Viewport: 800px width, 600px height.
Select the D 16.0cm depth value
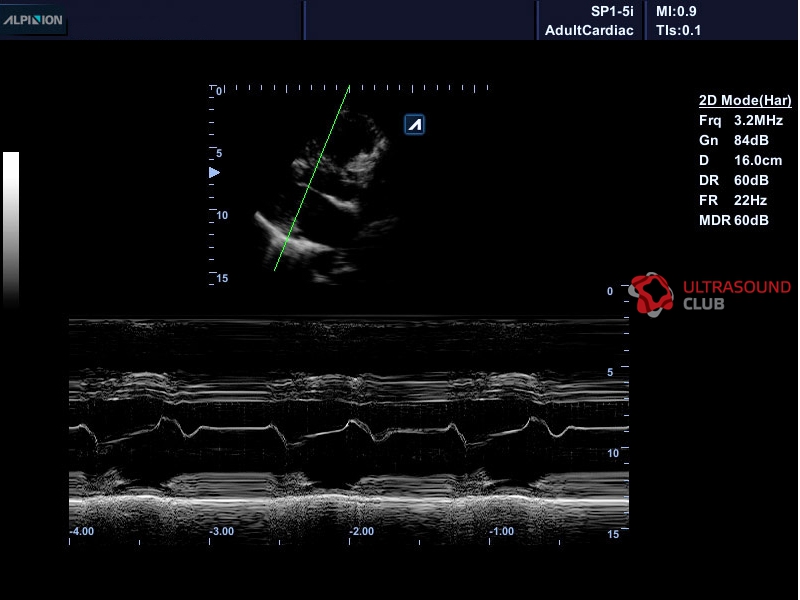pyautogui.click(x=740, y=160)
